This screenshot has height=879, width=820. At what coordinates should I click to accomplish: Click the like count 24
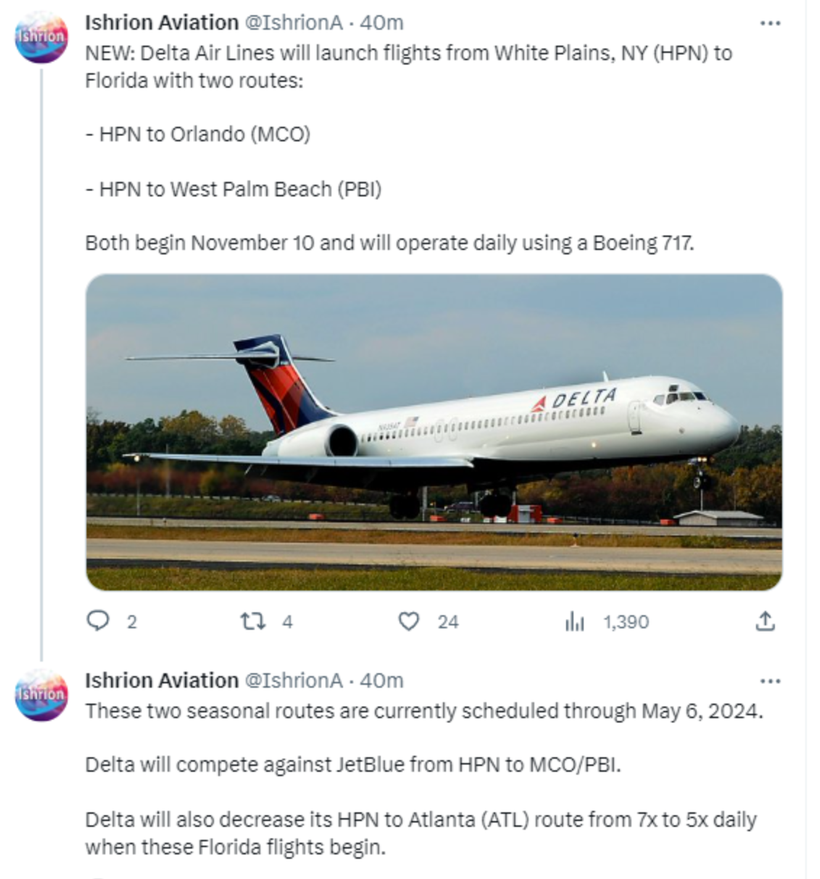(448, 622)
